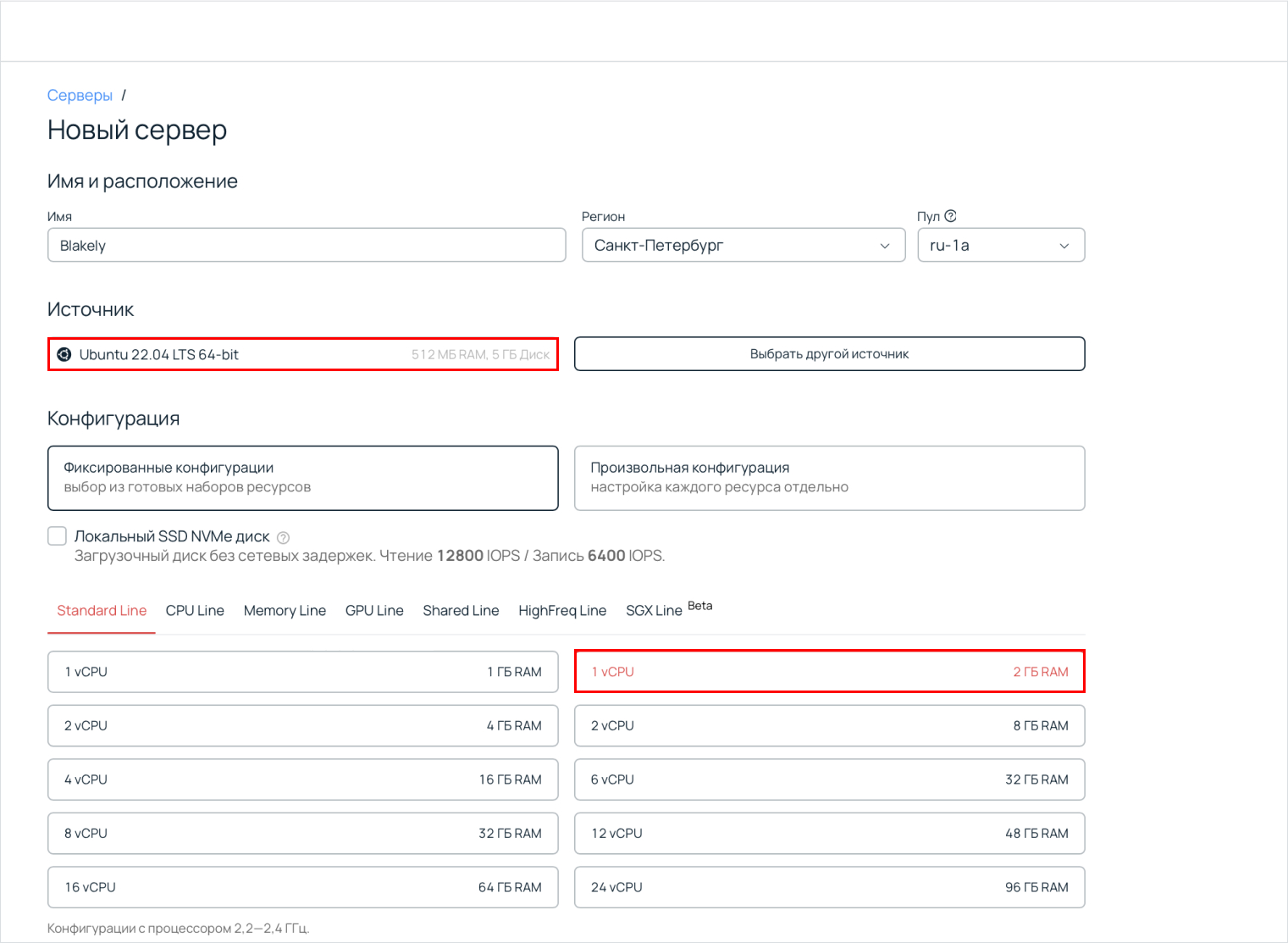Click the info icon beside NVMe диск
The width and height of the screenshot is (1288, 943).
(x=284, y=537)
